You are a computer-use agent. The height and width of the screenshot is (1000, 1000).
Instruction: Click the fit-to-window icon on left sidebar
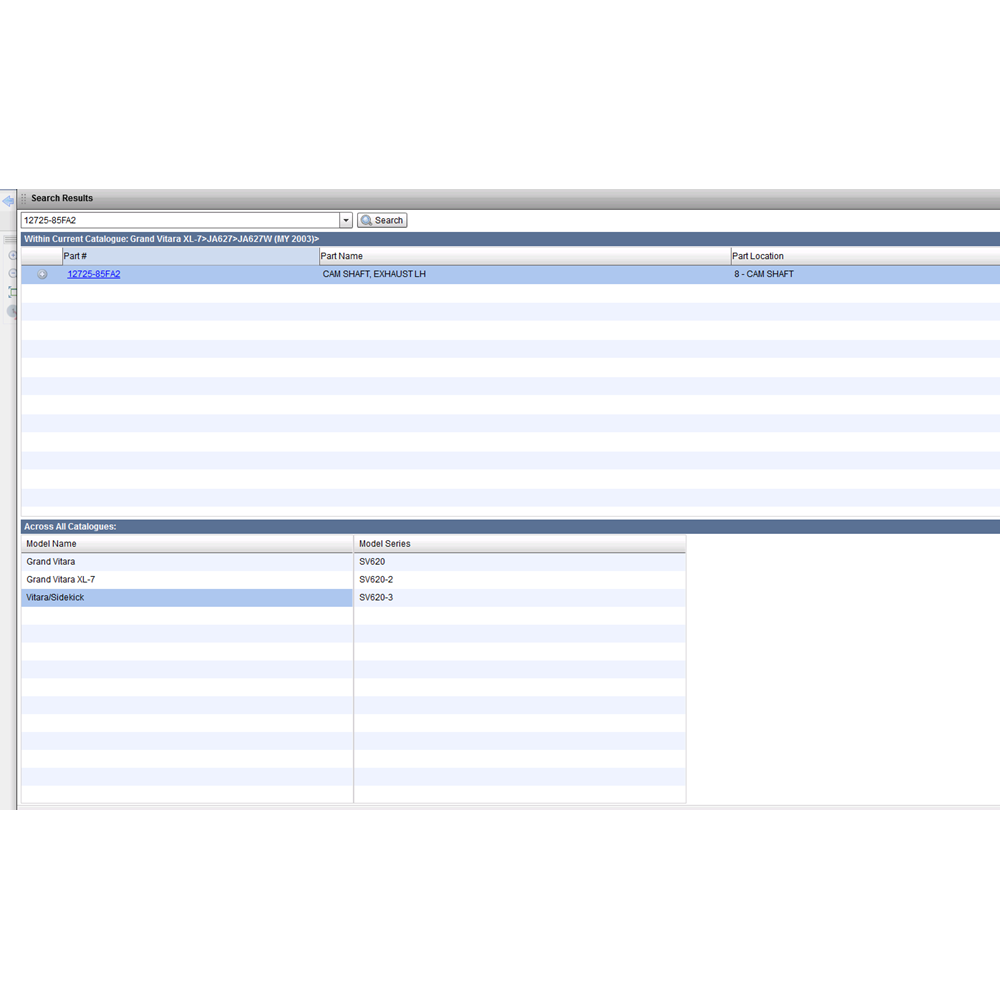(x=13, y=292)
